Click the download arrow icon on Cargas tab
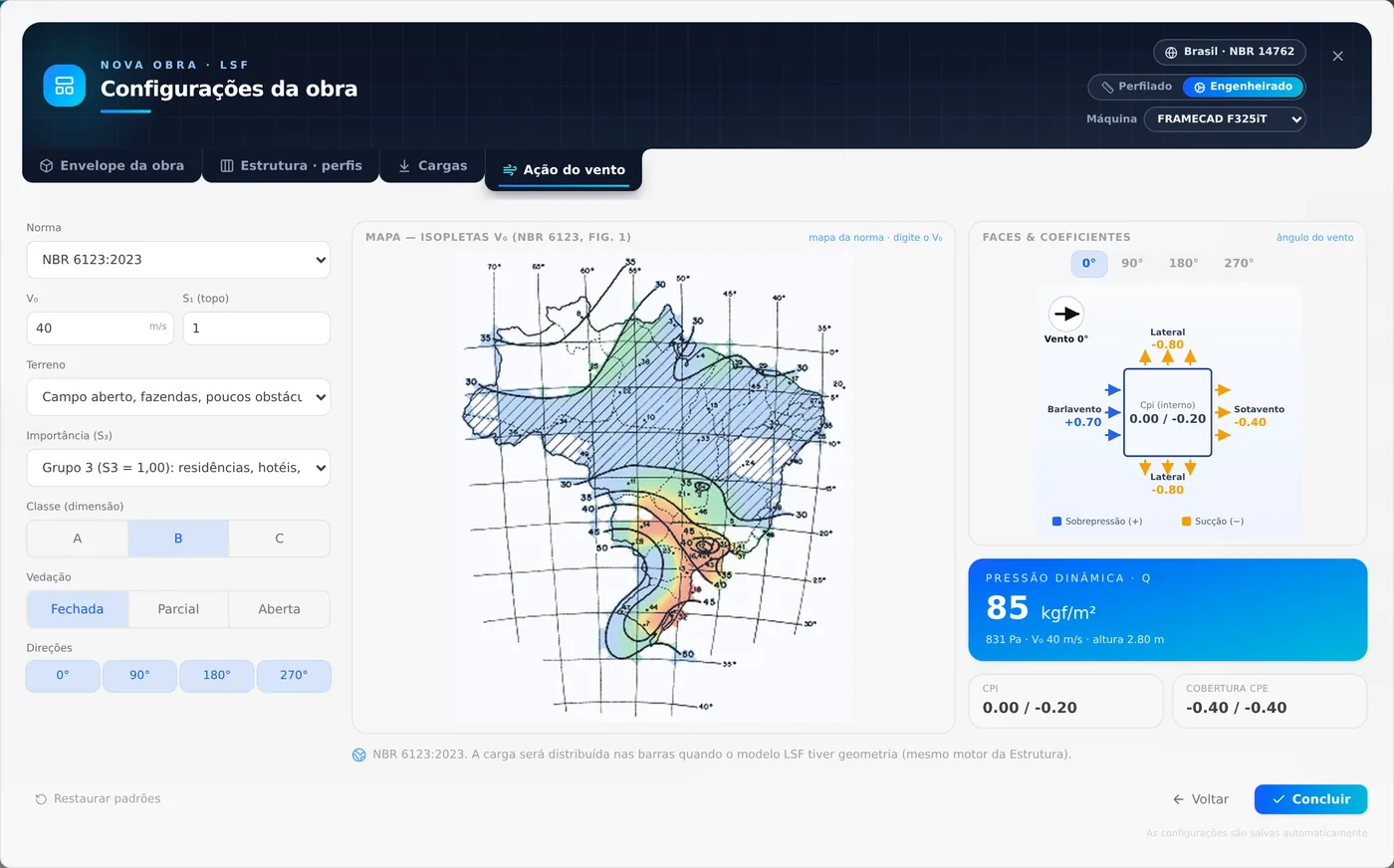1394x868 pixels. point(404,166)
